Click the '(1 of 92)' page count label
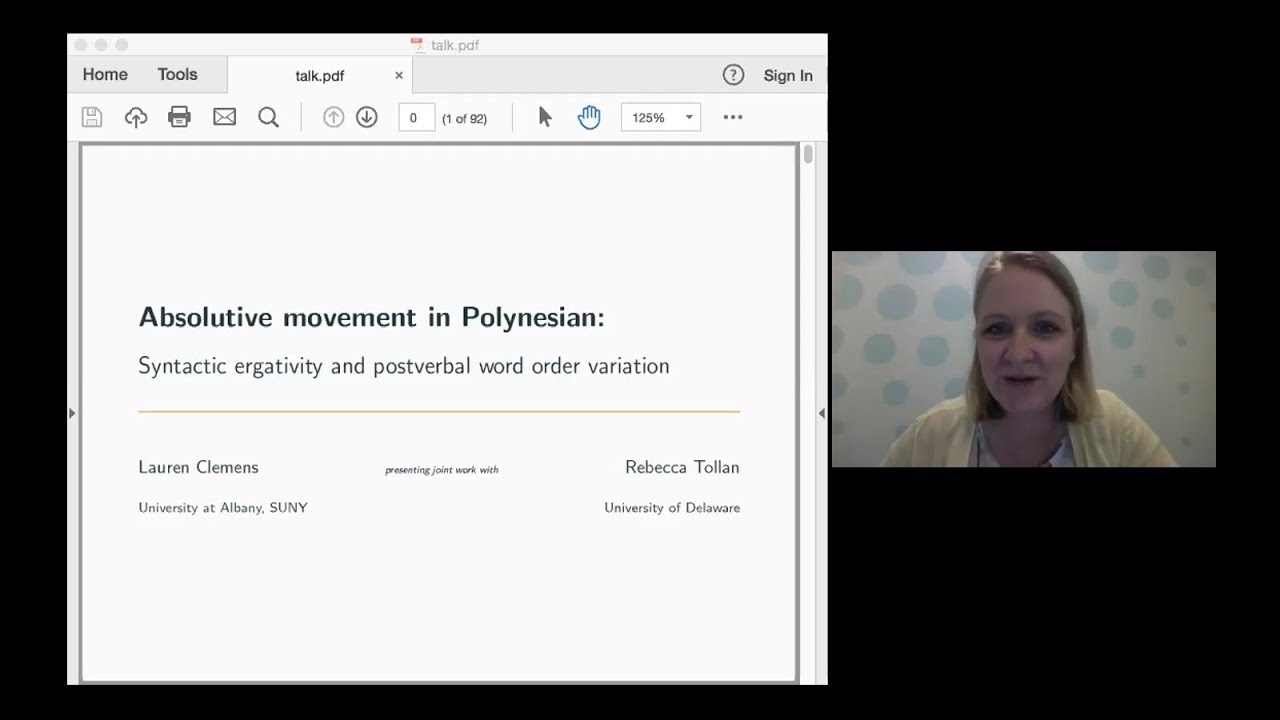Viewport: 1280px width, 720px height. pyautogui.click(x=464, y=118)
